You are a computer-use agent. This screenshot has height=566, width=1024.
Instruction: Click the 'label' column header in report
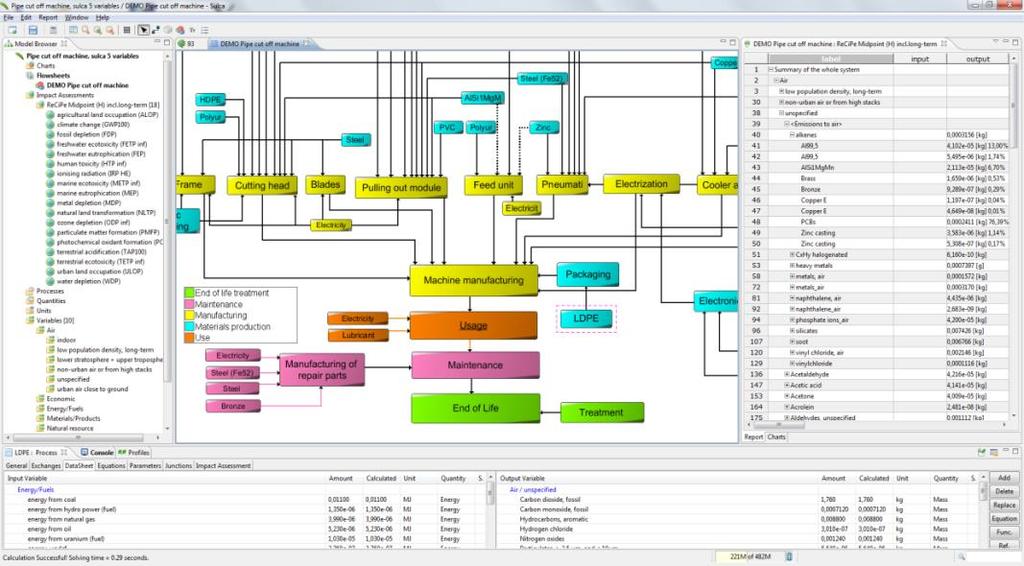click(x=831, y=59)
